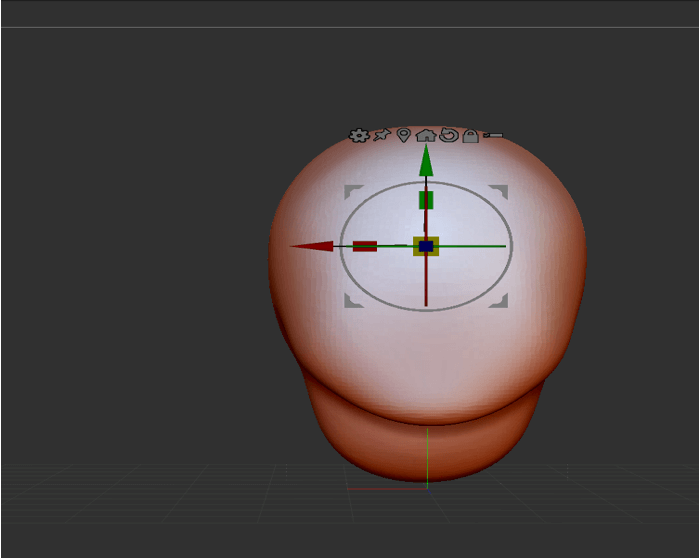This screenshot has height=559, width=699.
Task: Click the home mesh-to-axis icon
Action: click(426, 135)
